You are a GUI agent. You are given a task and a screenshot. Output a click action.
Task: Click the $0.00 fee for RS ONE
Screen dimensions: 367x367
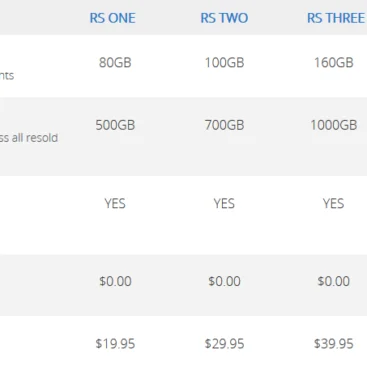coord(115,281)
